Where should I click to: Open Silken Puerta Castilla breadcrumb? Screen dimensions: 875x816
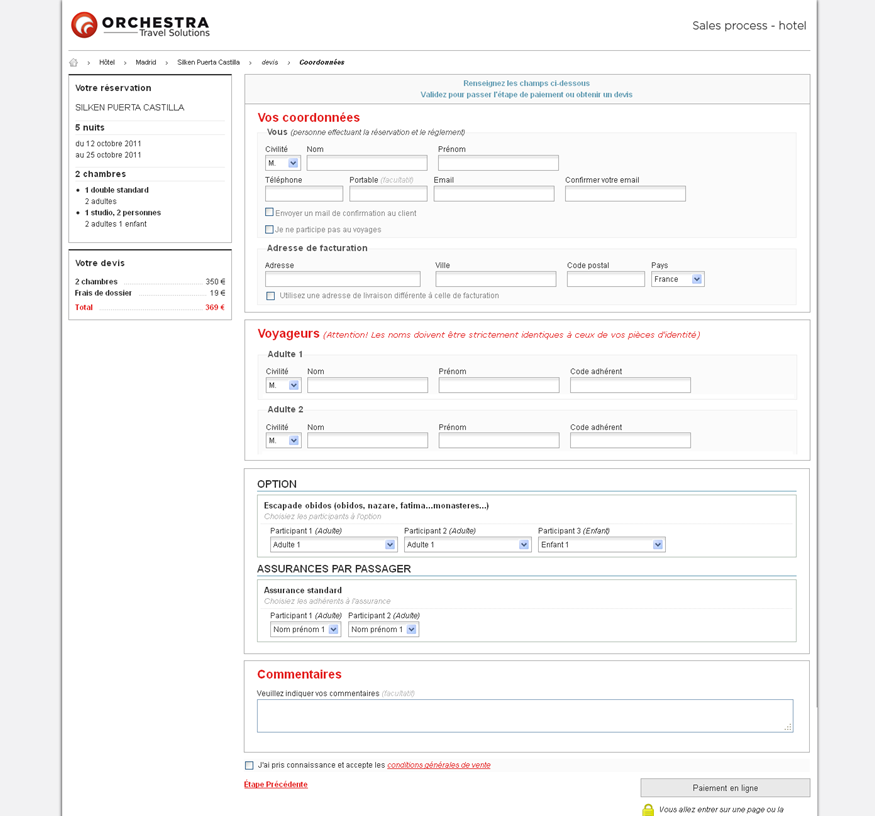(208, 63)
